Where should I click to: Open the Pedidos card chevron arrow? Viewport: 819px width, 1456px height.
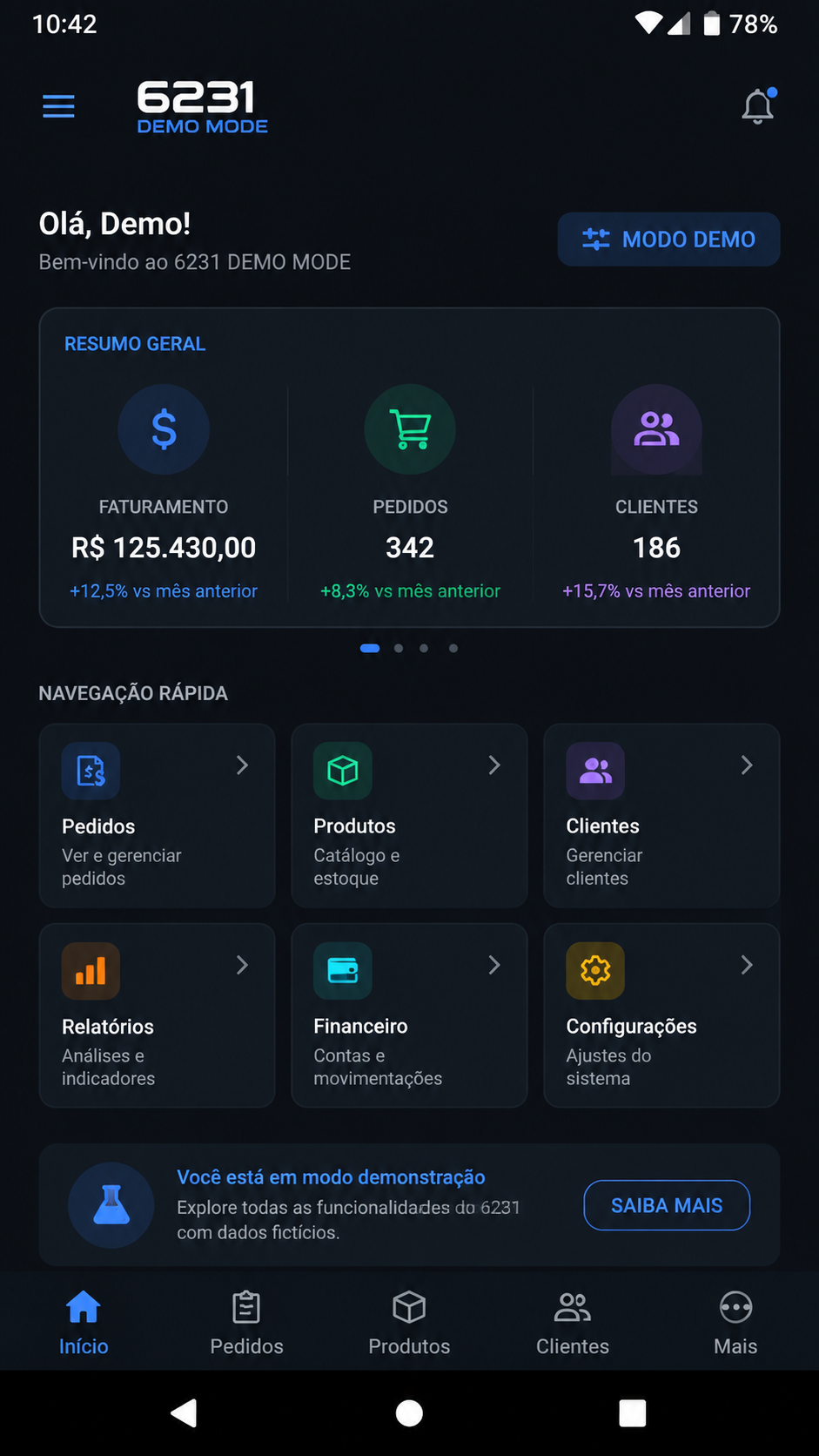pyautogui.click(x=243, y=765)
